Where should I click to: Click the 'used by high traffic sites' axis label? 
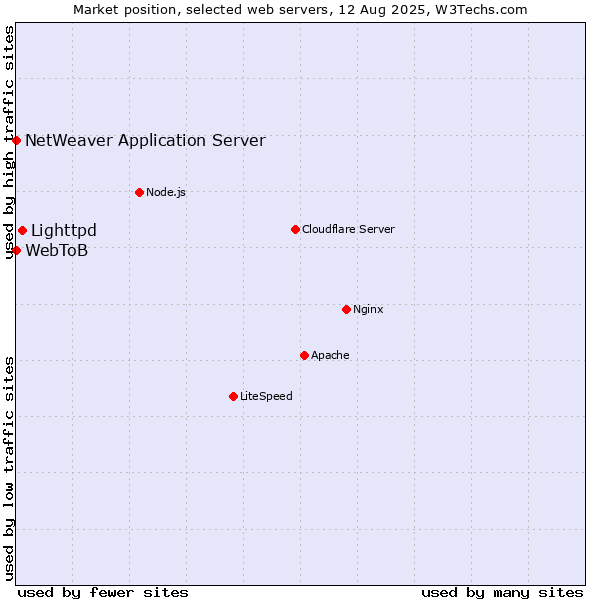click(8, 142)
